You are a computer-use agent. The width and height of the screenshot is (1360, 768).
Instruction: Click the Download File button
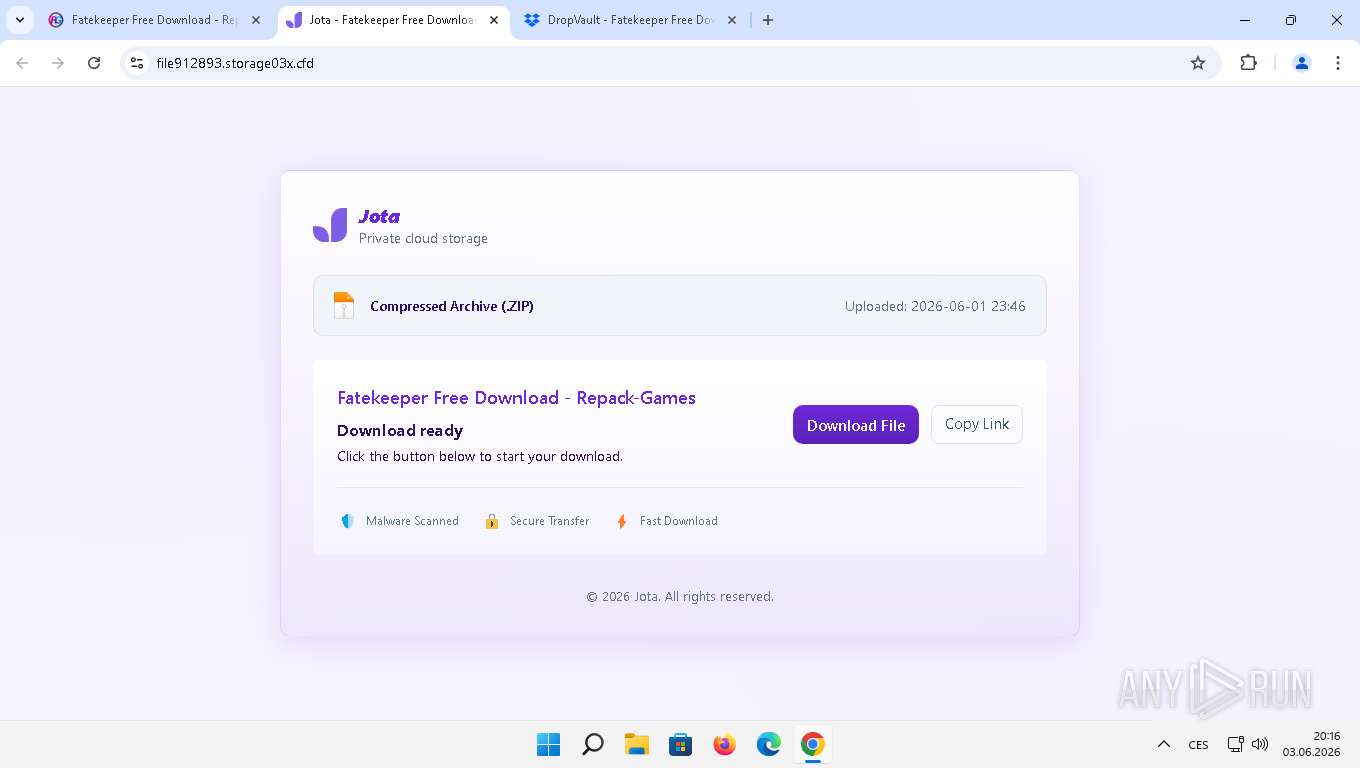coord(855,425)
